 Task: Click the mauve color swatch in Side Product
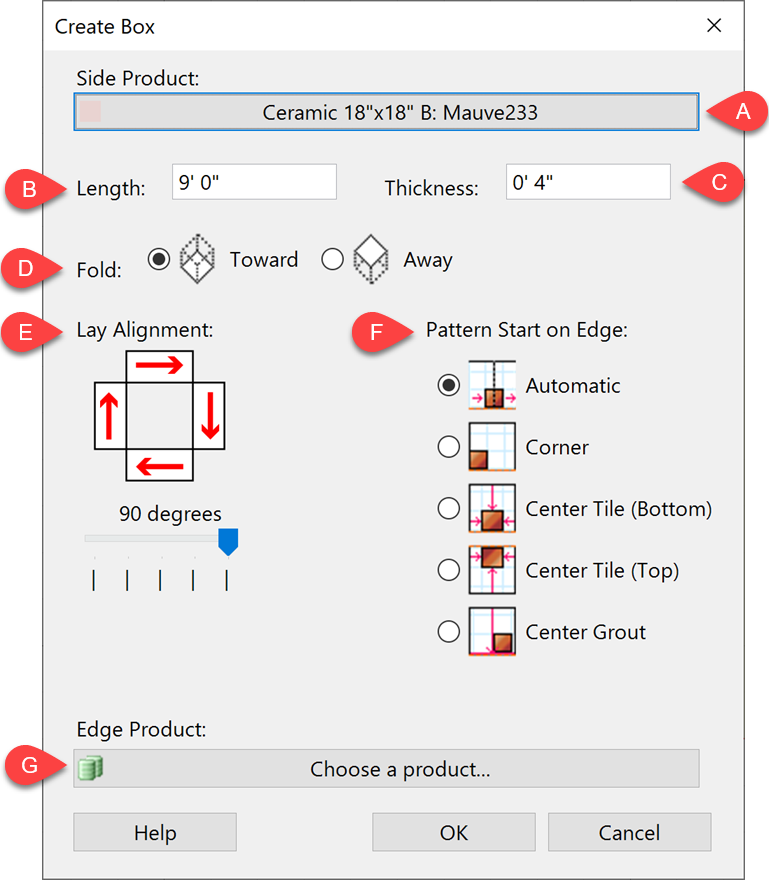pyautogui.click(x=90, y=112)
